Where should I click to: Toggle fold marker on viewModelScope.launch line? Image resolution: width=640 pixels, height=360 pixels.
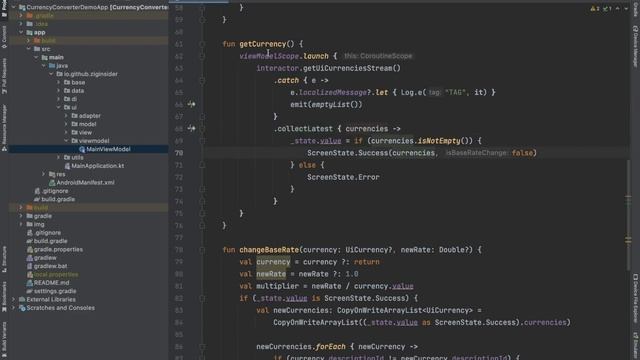[x=202, y=56]
